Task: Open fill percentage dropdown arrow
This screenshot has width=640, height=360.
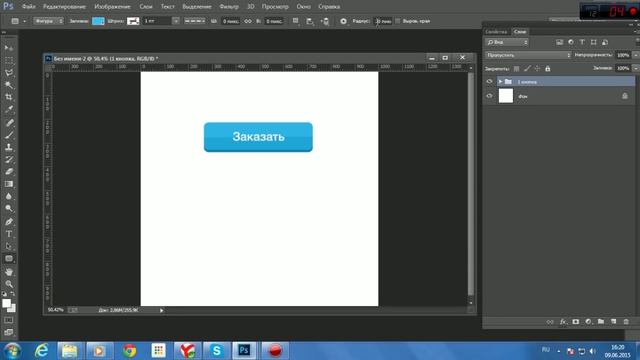Action: pos(636,68)
